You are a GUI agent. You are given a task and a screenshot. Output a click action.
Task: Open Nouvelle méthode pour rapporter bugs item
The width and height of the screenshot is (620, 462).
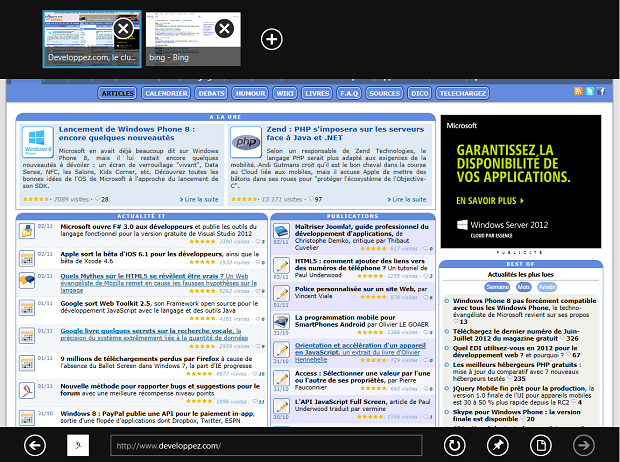[x=160, y=390]
